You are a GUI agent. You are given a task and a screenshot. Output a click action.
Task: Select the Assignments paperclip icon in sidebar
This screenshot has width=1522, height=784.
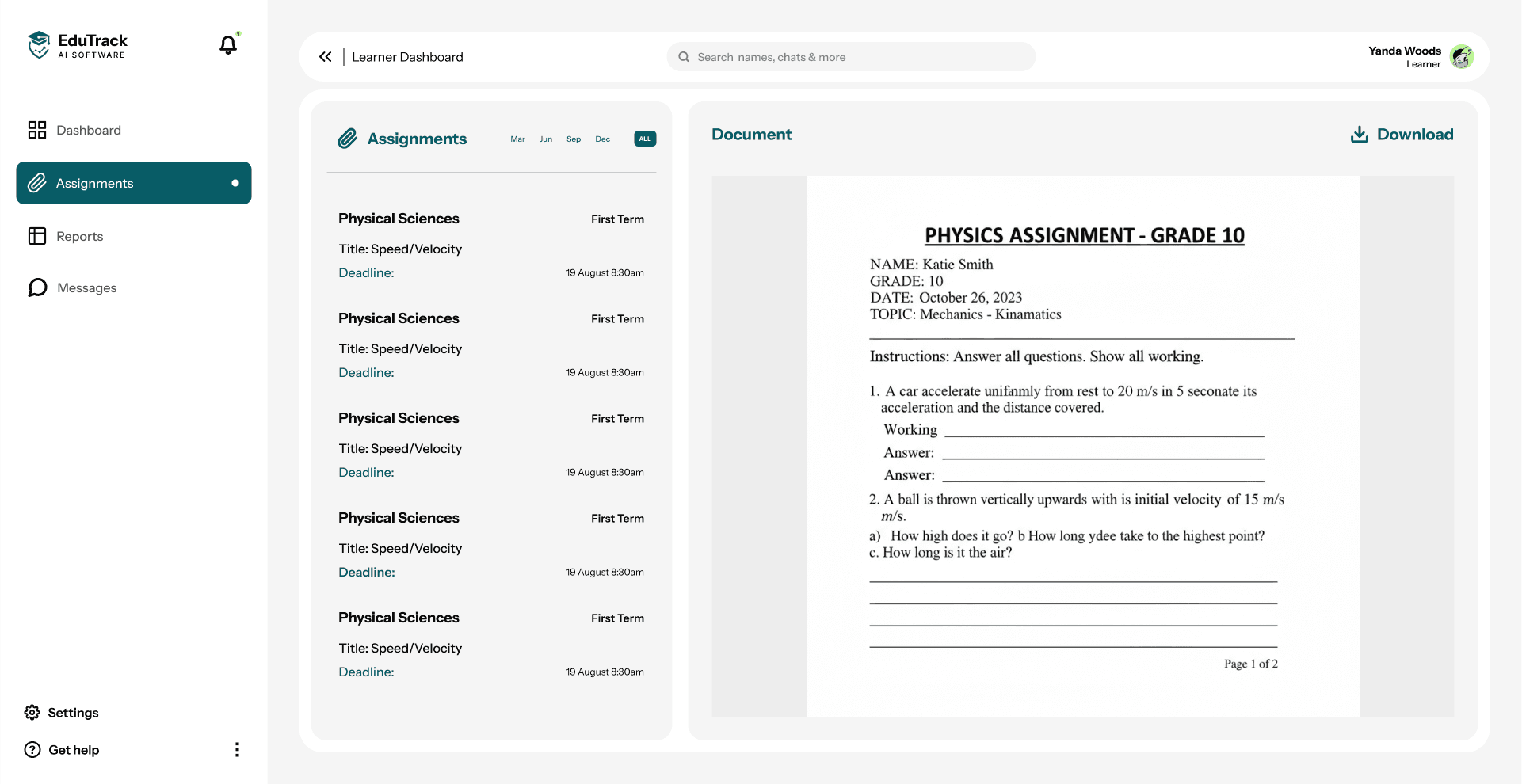click(x=36, y=183)
